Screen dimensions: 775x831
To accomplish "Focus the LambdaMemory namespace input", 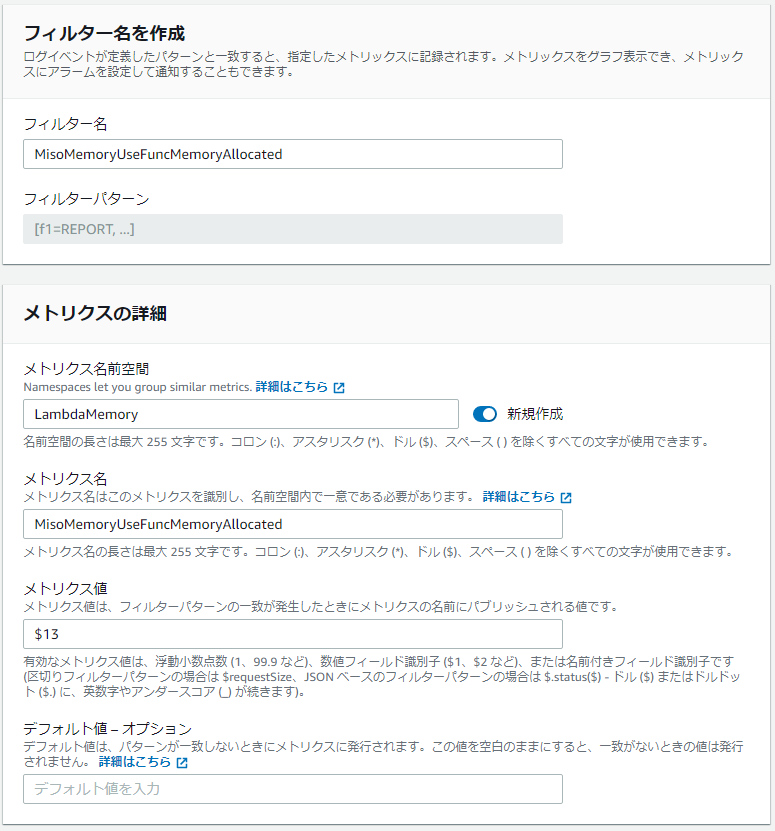I will pyautogui.click(x=240, y=414).
